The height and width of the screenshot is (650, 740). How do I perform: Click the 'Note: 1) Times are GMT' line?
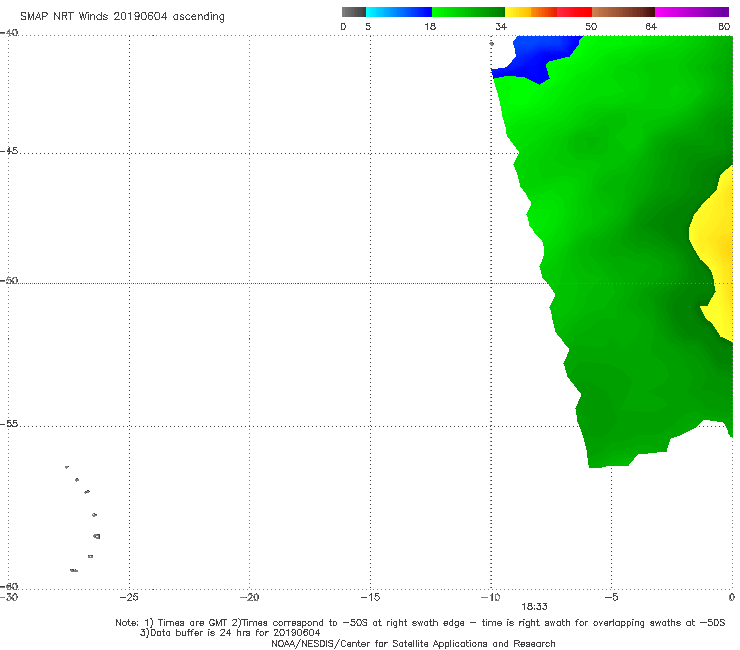click(x=420, y=623)
